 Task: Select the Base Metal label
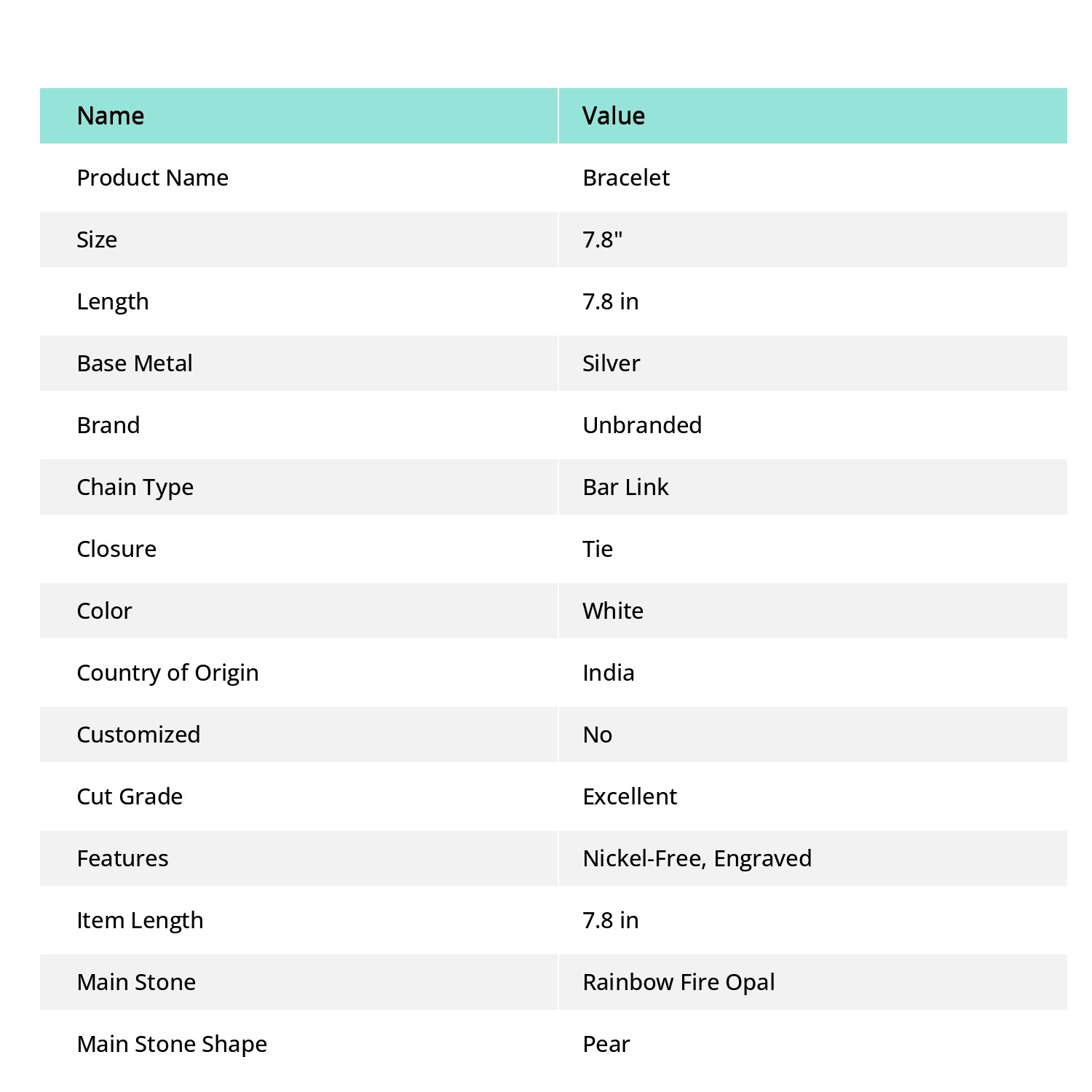135,363
